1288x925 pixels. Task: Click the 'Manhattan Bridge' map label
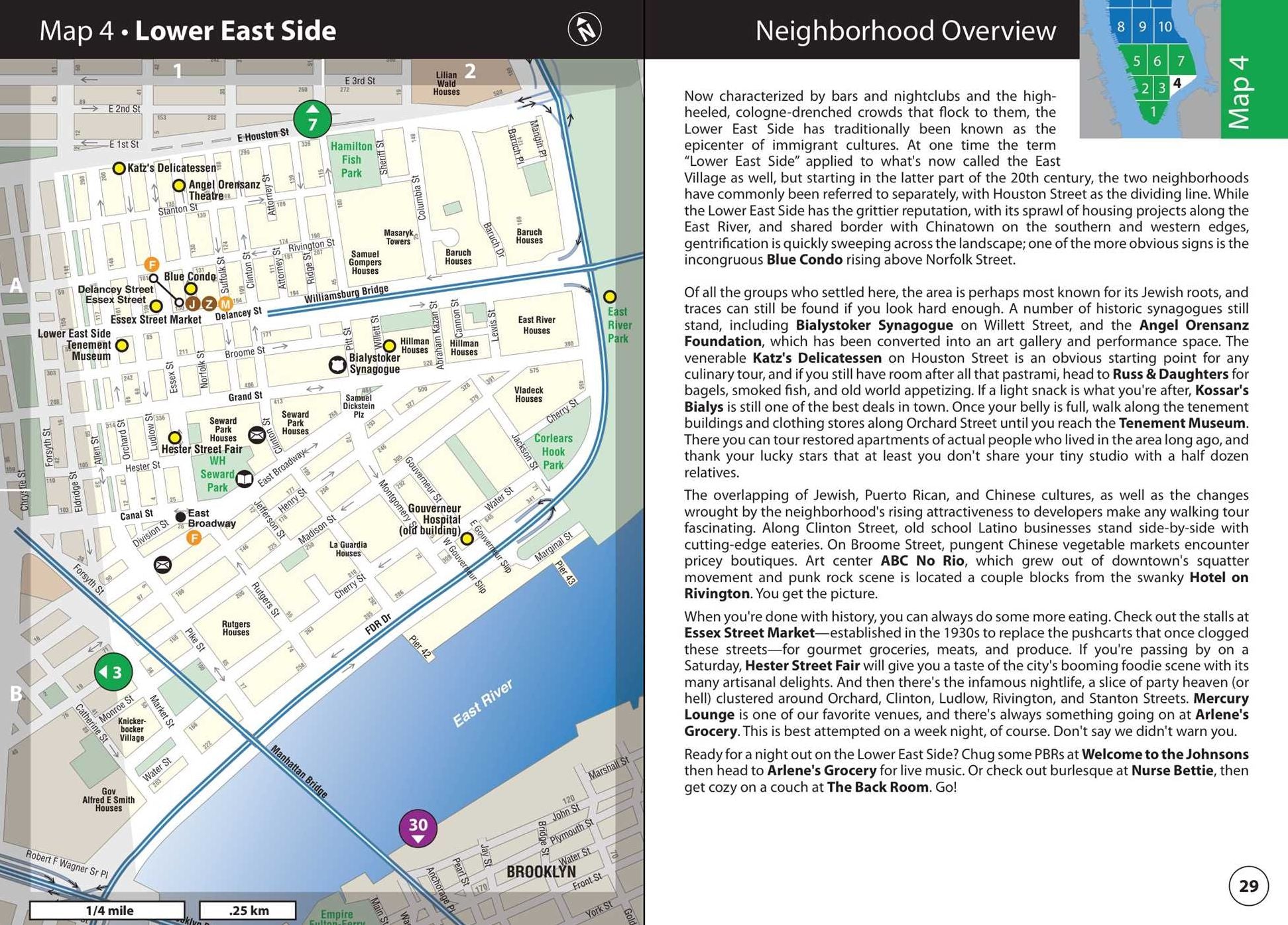[300, 772]
